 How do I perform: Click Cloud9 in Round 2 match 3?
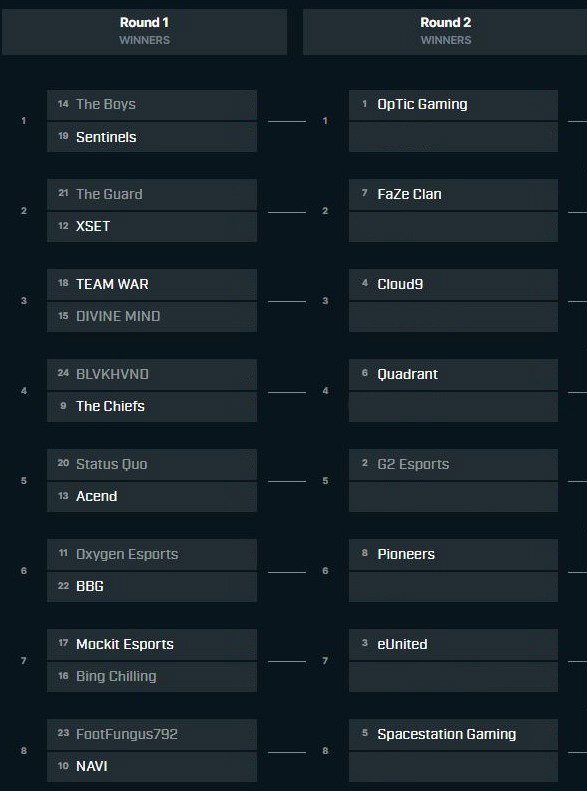(453, 285)
